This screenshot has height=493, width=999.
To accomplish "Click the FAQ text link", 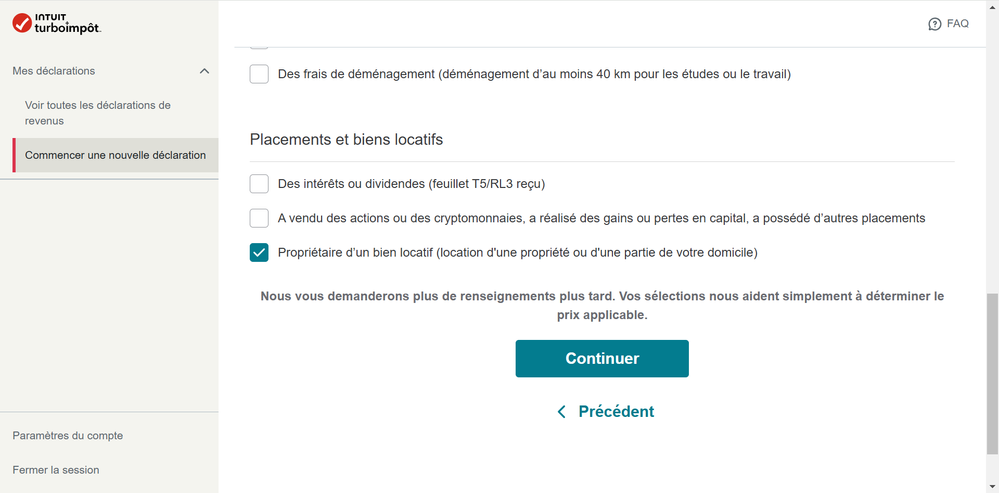I will click(x=958, y=24).
